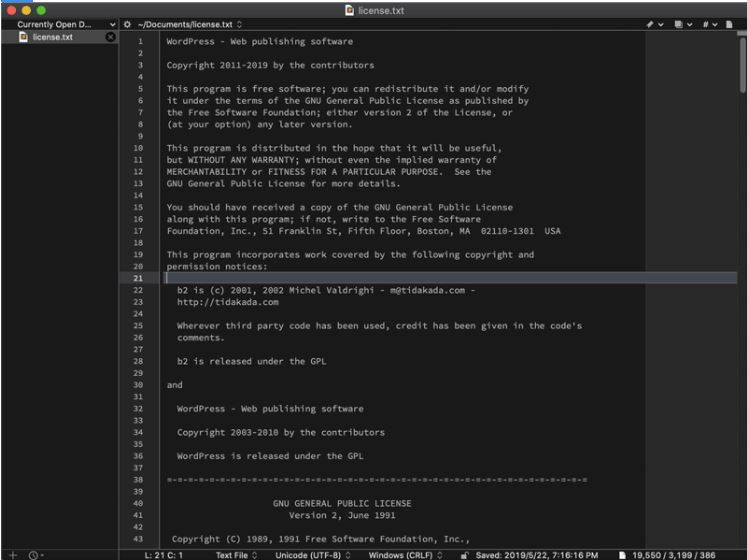Click 'WordPress is released under the GPL'
Viewport: 747px width, 560px height.
pyautogui.click(x=270, y=456)
